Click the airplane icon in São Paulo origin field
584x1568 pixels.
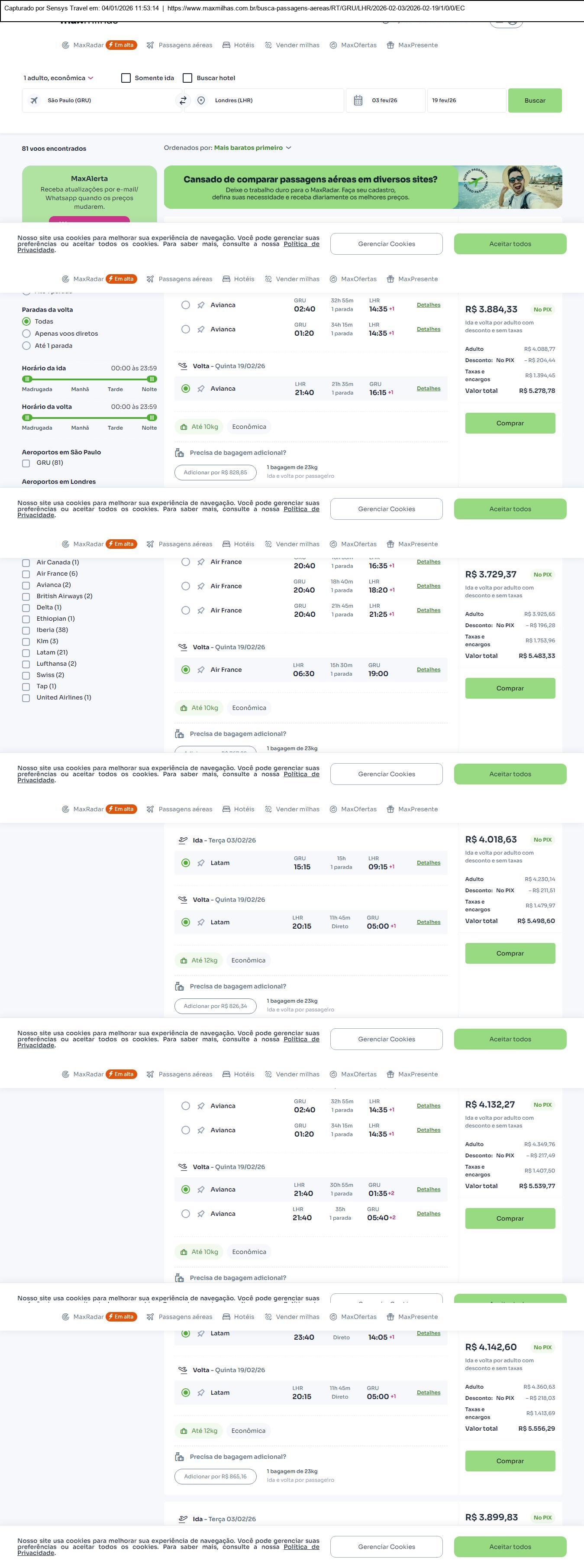click(x=34, y=100)
